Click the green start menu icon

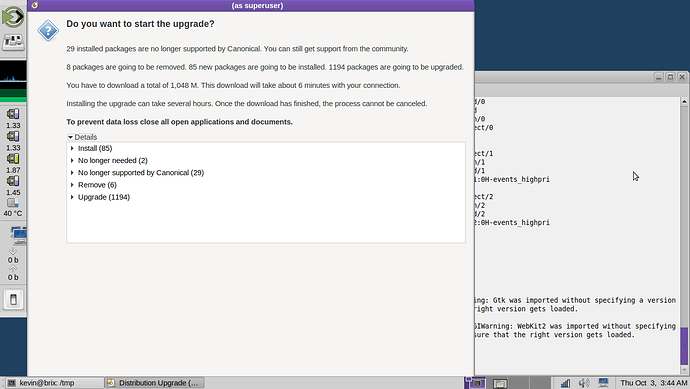[13, 17]
